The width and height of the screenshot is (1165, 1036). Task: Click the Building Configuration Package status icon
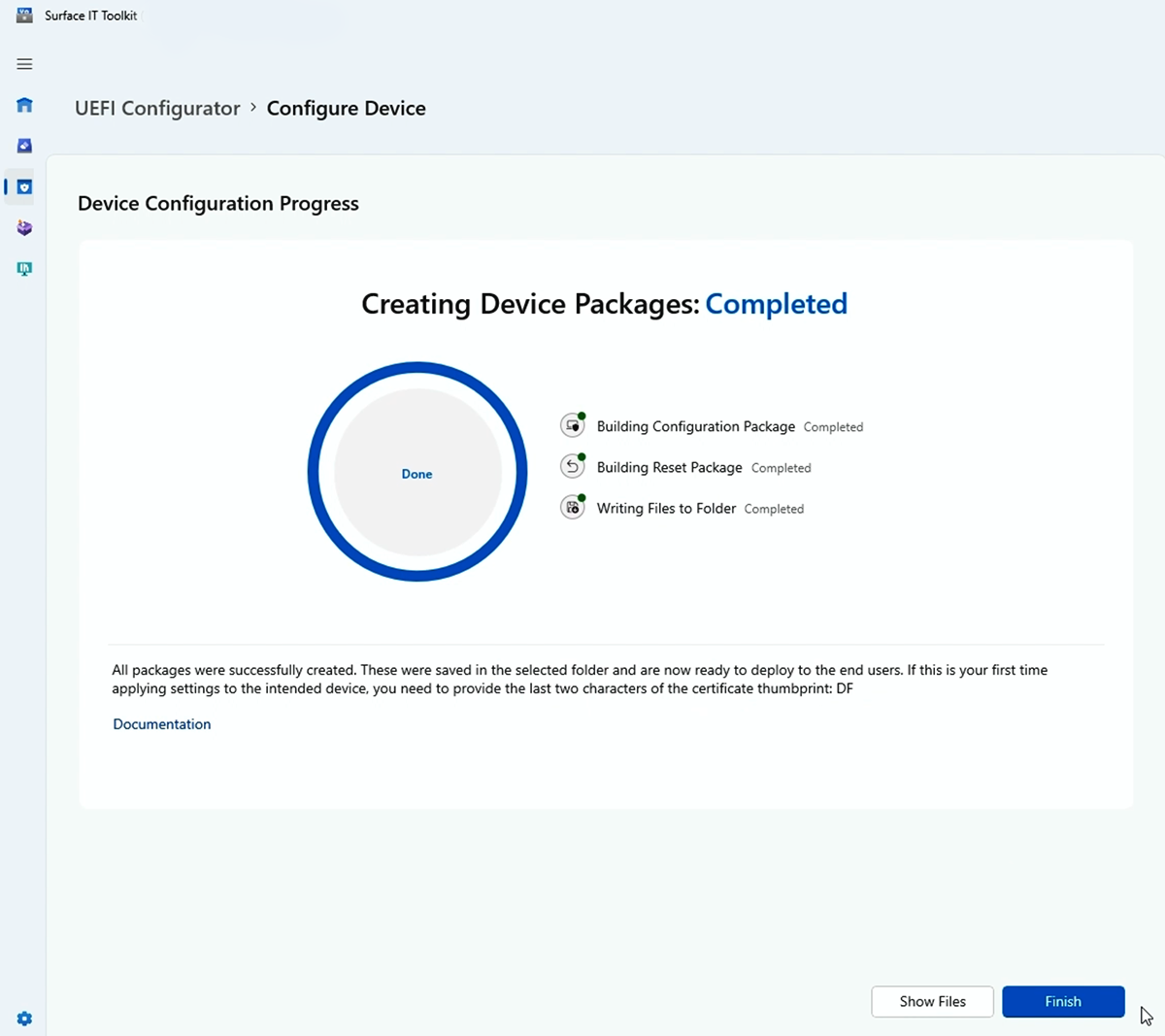pyautogui.click(x=572, y=425)
